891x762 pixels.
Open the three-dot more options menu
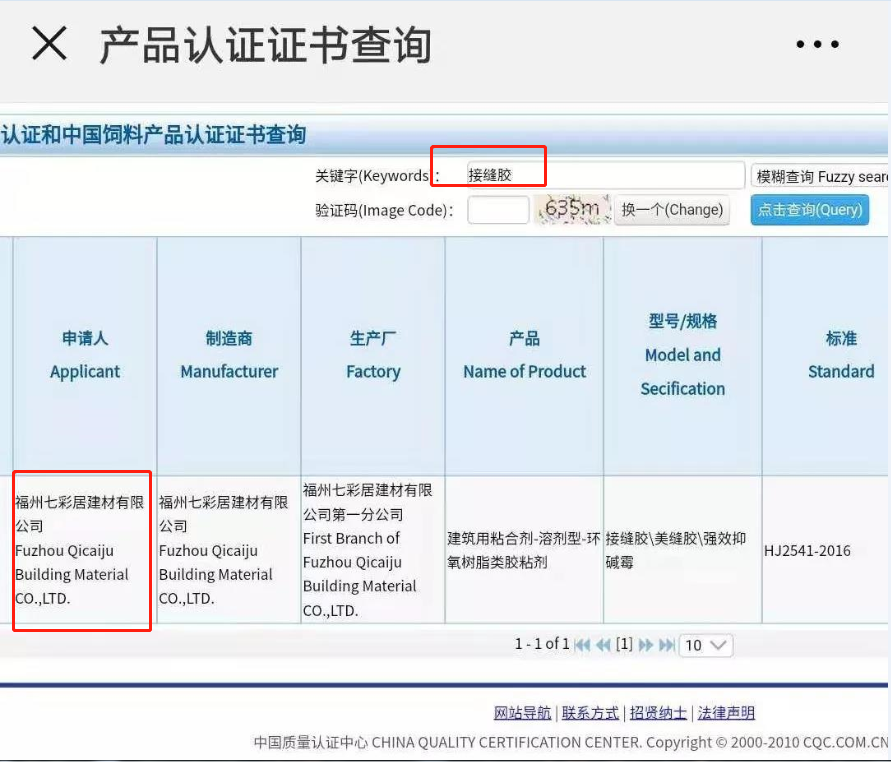point(817,44)
